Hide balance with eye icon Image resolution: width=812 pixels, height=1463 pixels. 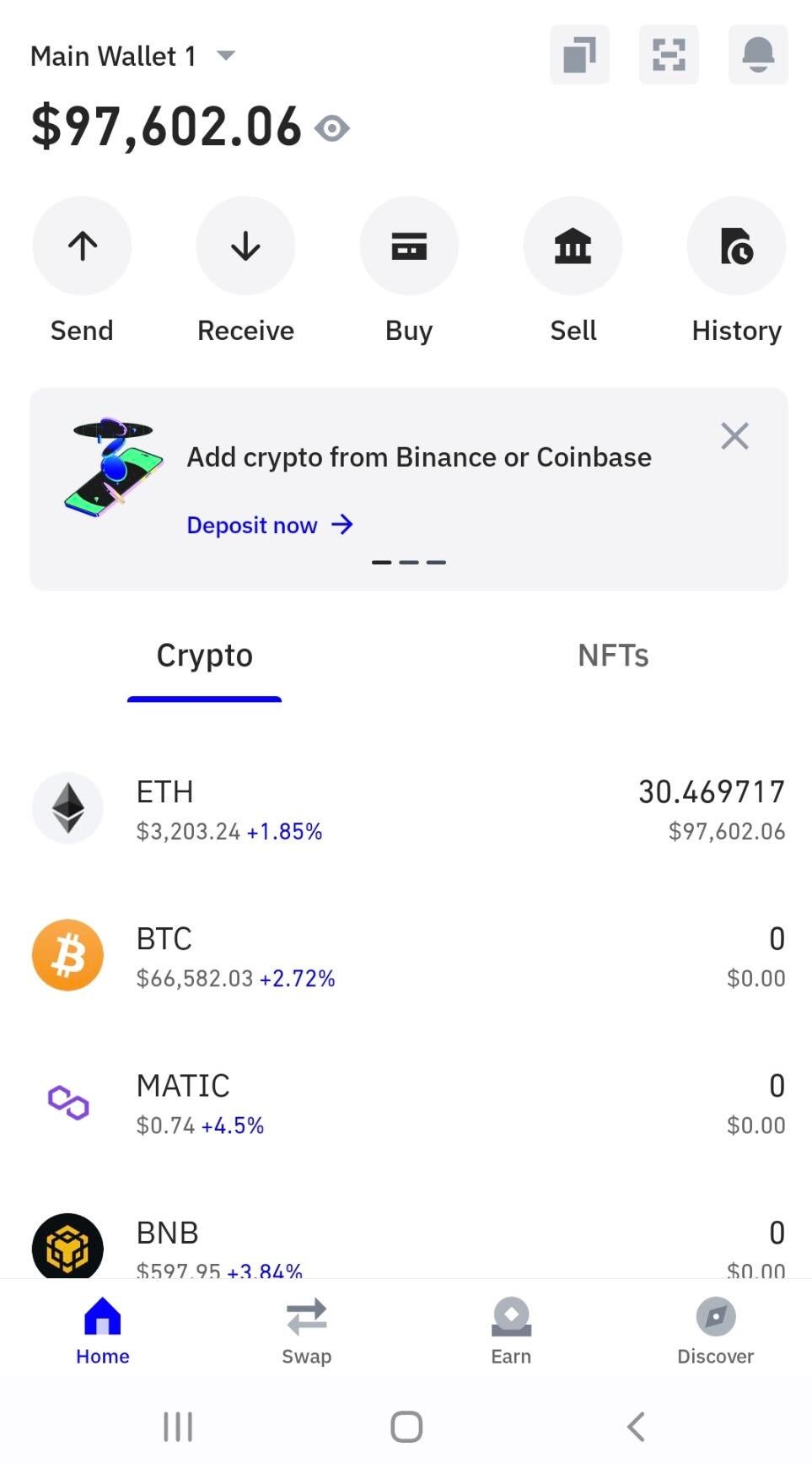pyautogui.click(x=332, y=128)
